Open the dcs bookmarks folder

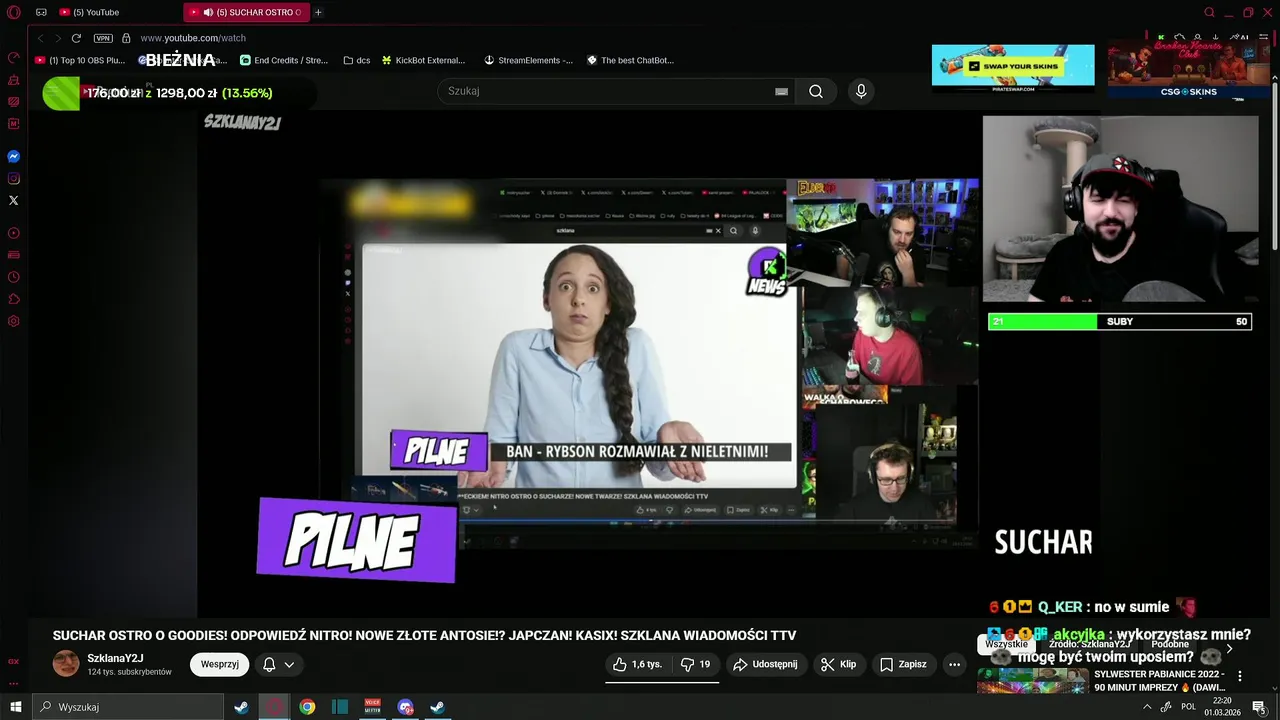click(x=357, y=60)
